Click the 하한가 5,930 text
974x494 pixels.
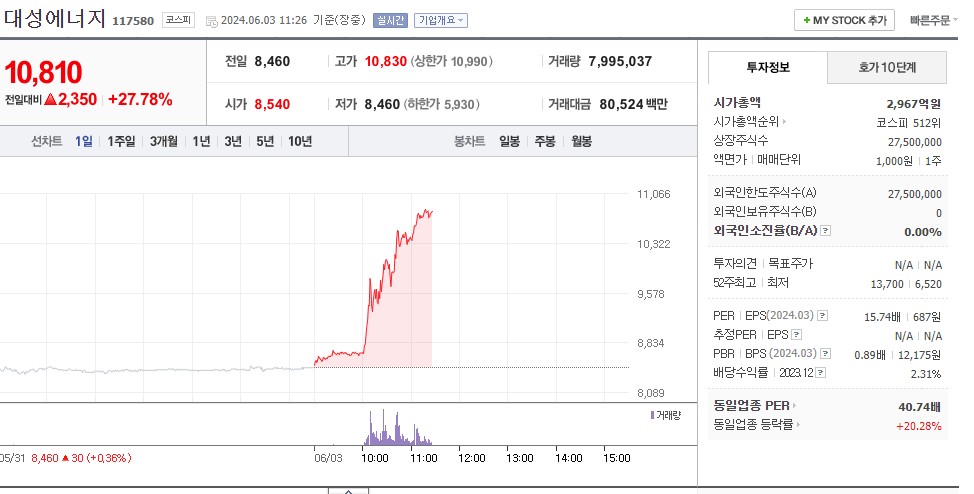tap(442, 104)
